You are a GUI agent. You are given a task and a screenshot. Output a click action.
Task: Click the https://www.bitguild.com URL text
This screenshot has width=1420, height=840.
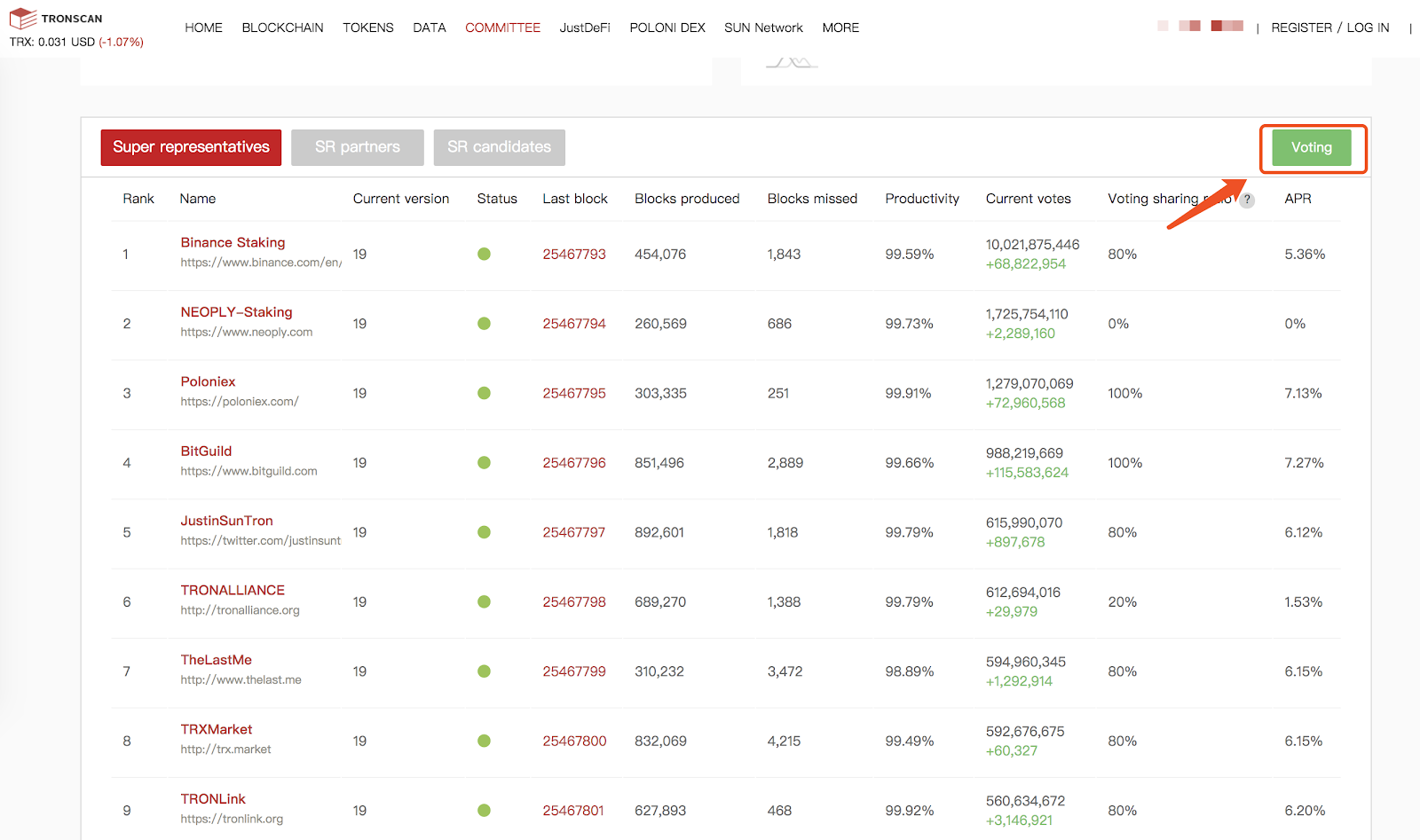(248, 471)
